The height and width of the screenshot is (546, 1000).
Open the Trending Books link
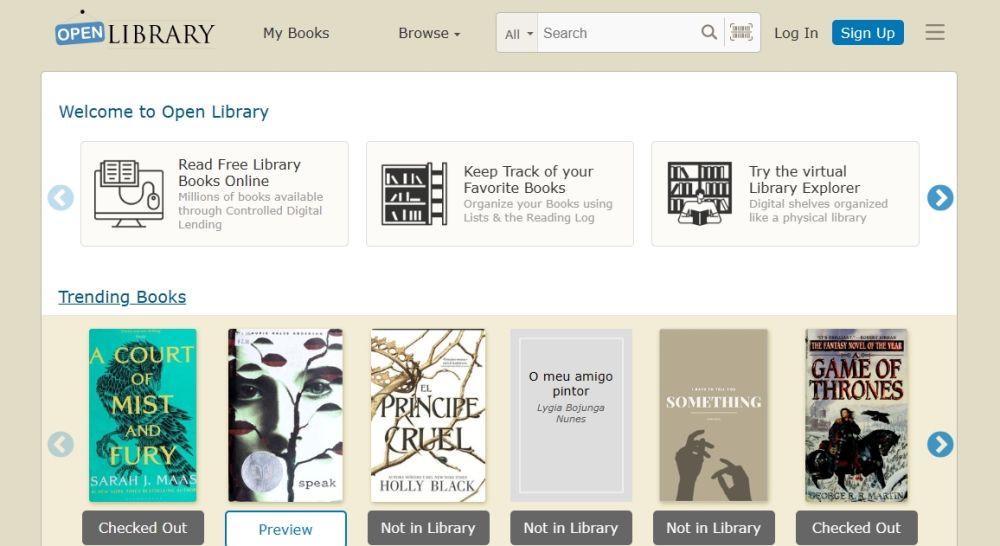(122, 297)
